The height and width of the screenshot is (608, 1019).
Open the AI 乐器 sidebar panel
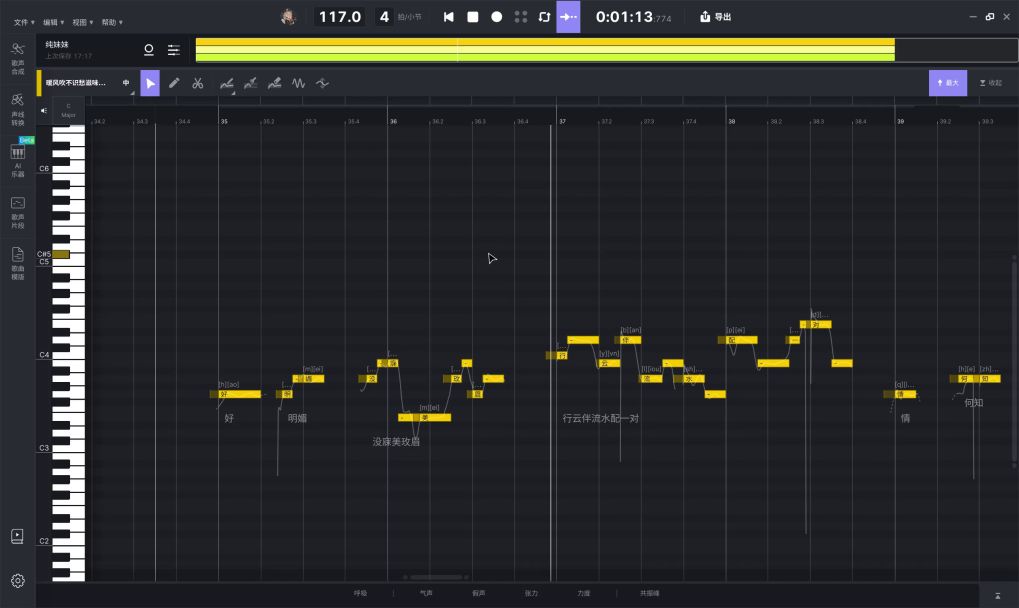17,158
